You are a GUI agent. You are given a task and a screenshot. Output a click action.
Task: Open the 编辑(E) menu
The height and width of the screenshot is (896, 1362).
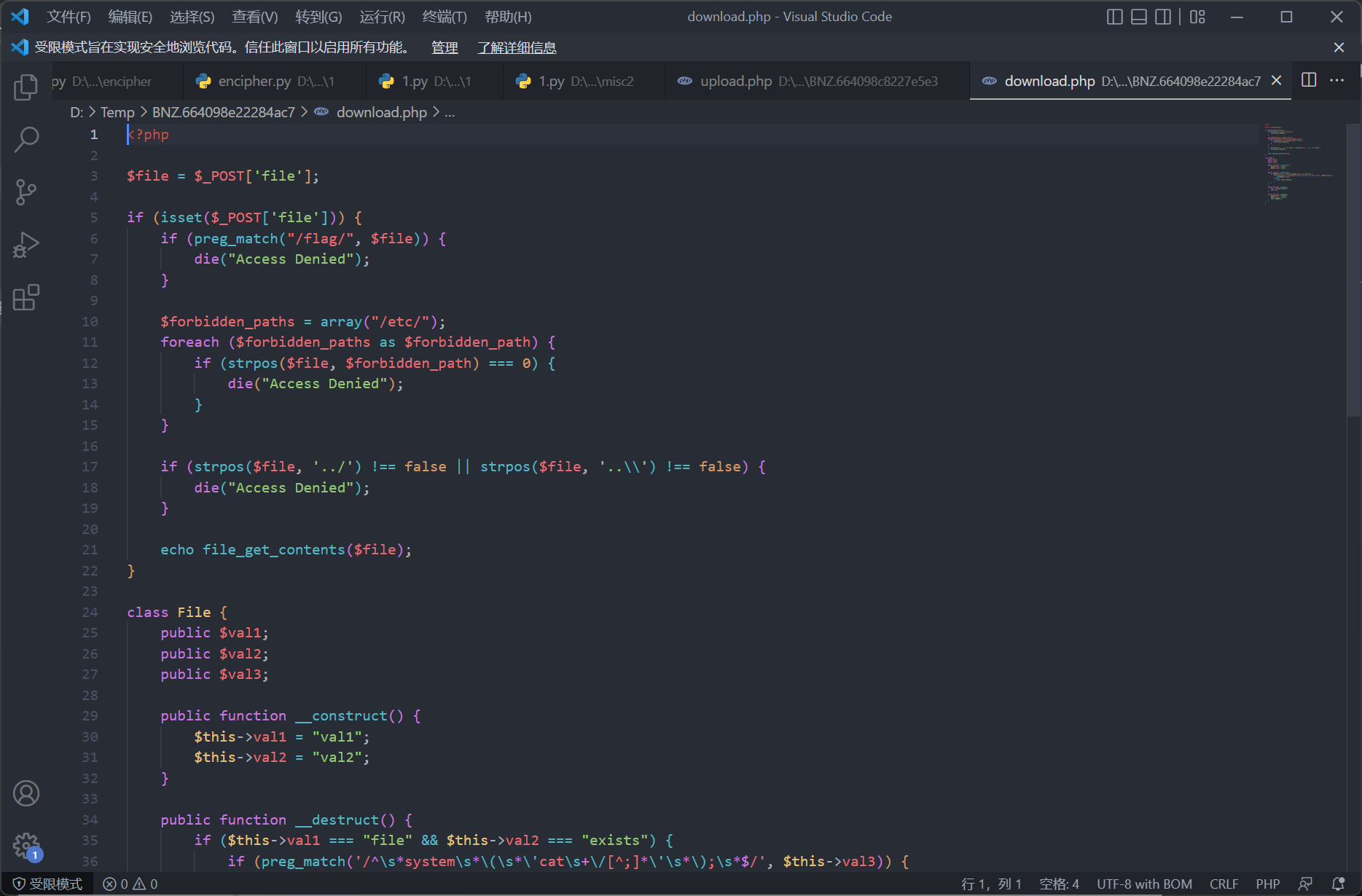[130, 17]
